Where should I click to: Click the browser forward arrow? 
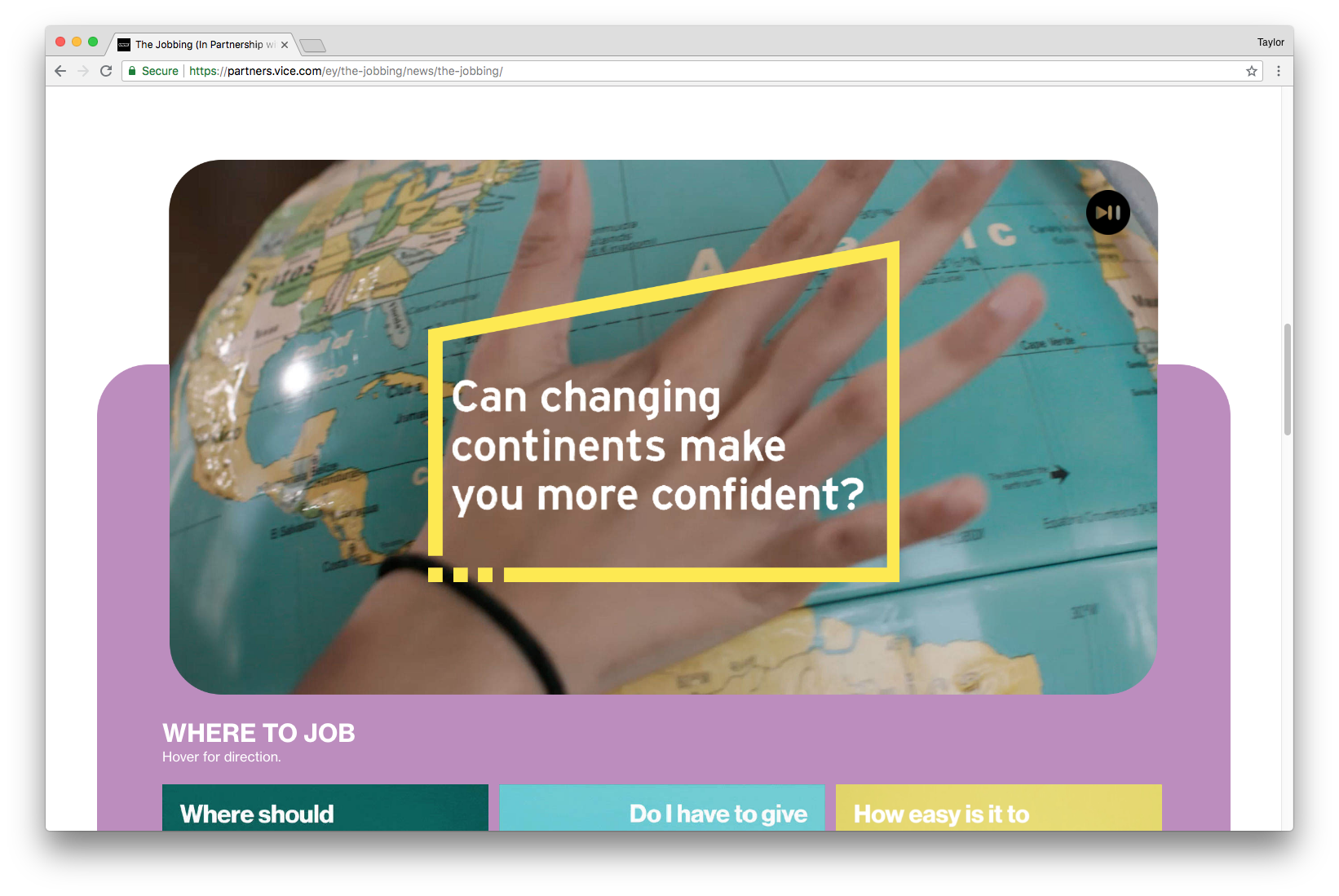pos(83,71)
